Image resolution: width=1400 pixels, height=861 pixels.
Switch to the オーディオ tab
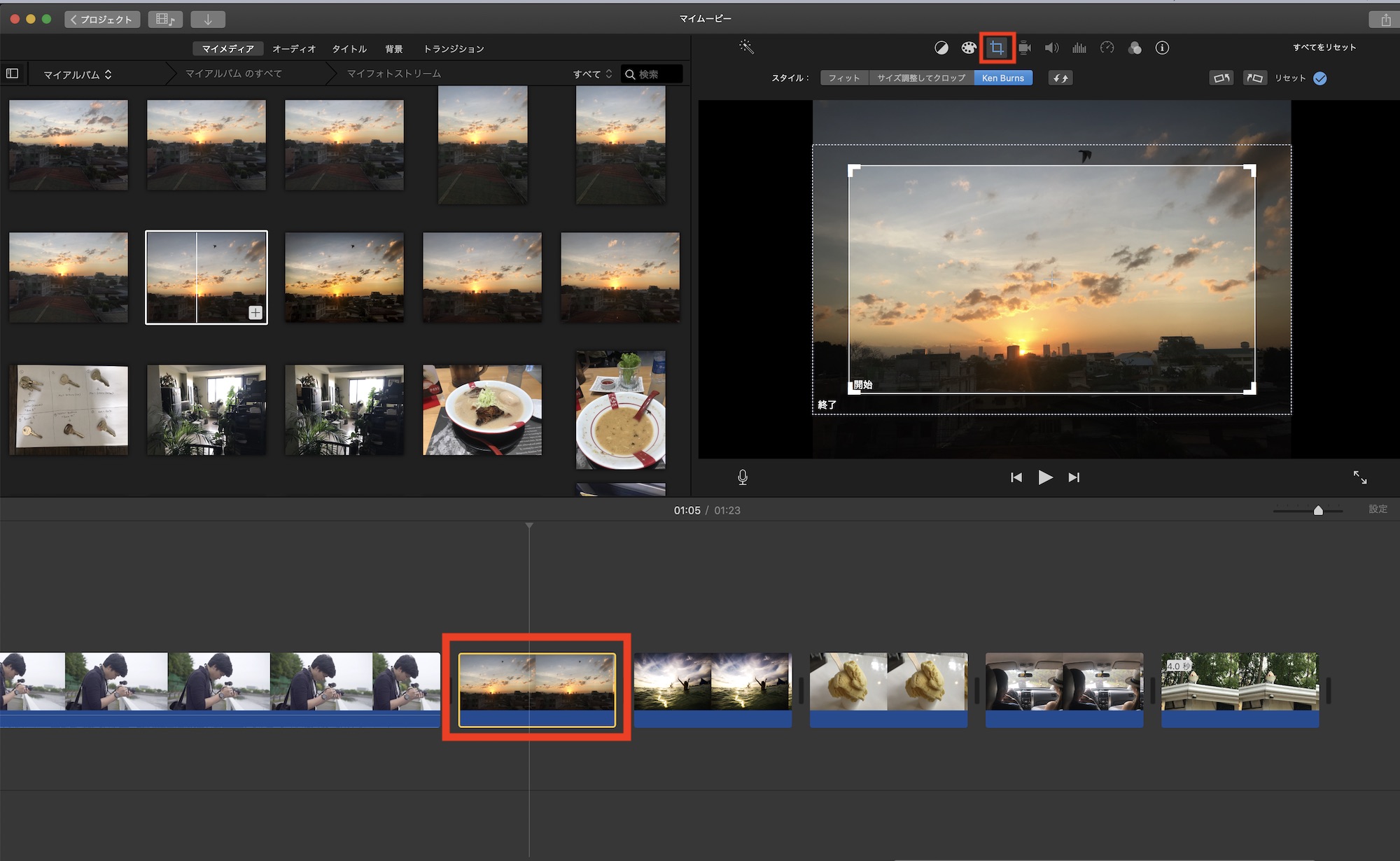click(294, 49)
